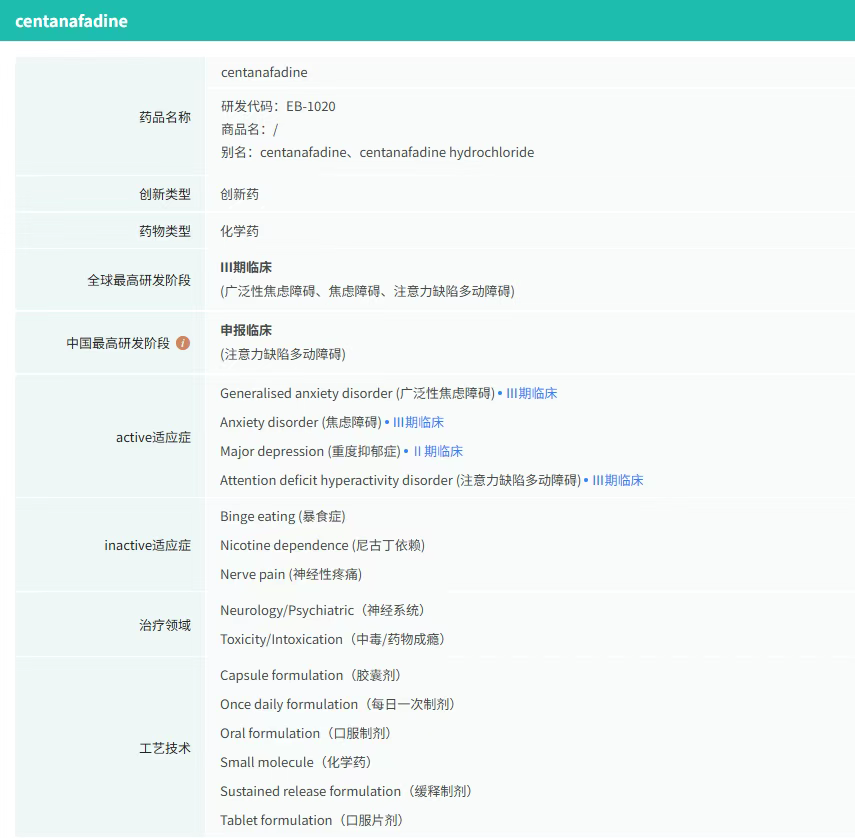Click the Toxicity/Intoxication therapeutic area
Viewport: 855px width, 838px height.
tap(332, 640)
